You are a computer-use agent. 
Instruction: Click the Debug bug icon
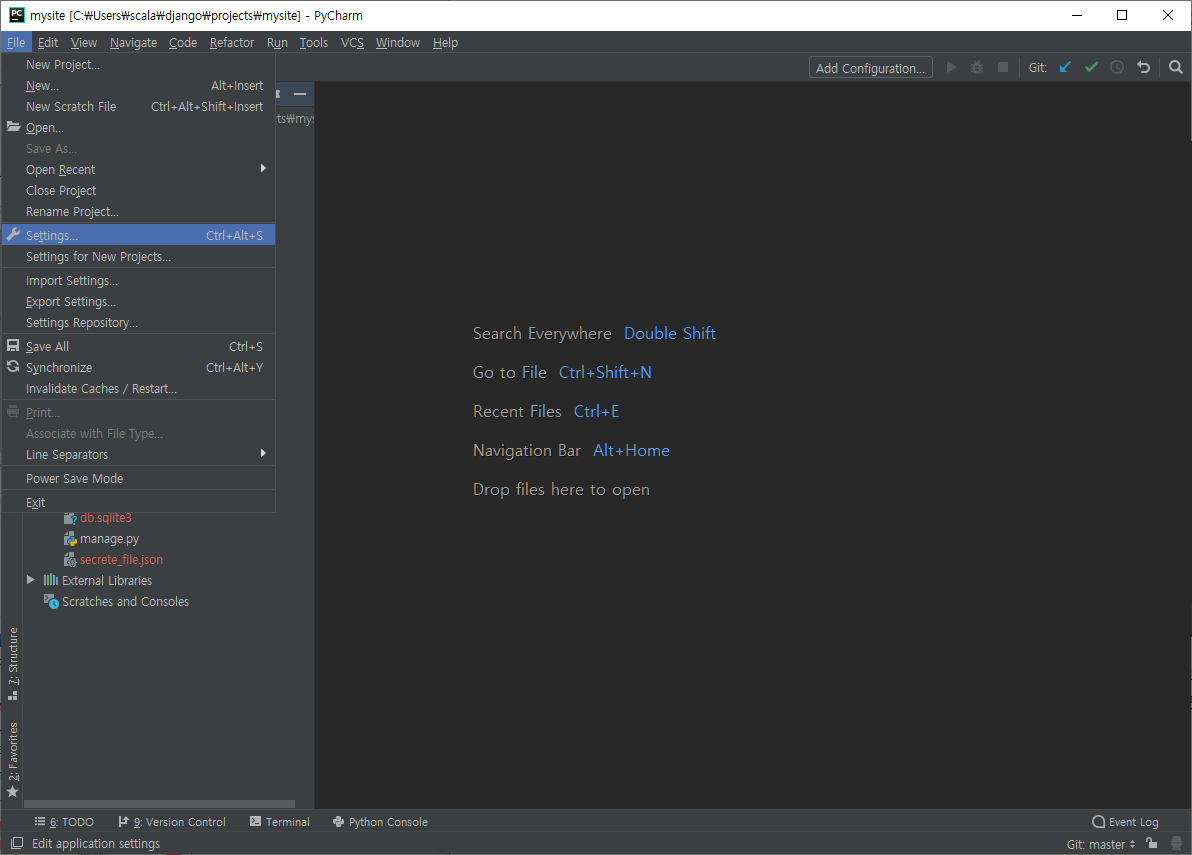[x=977, y=68]
